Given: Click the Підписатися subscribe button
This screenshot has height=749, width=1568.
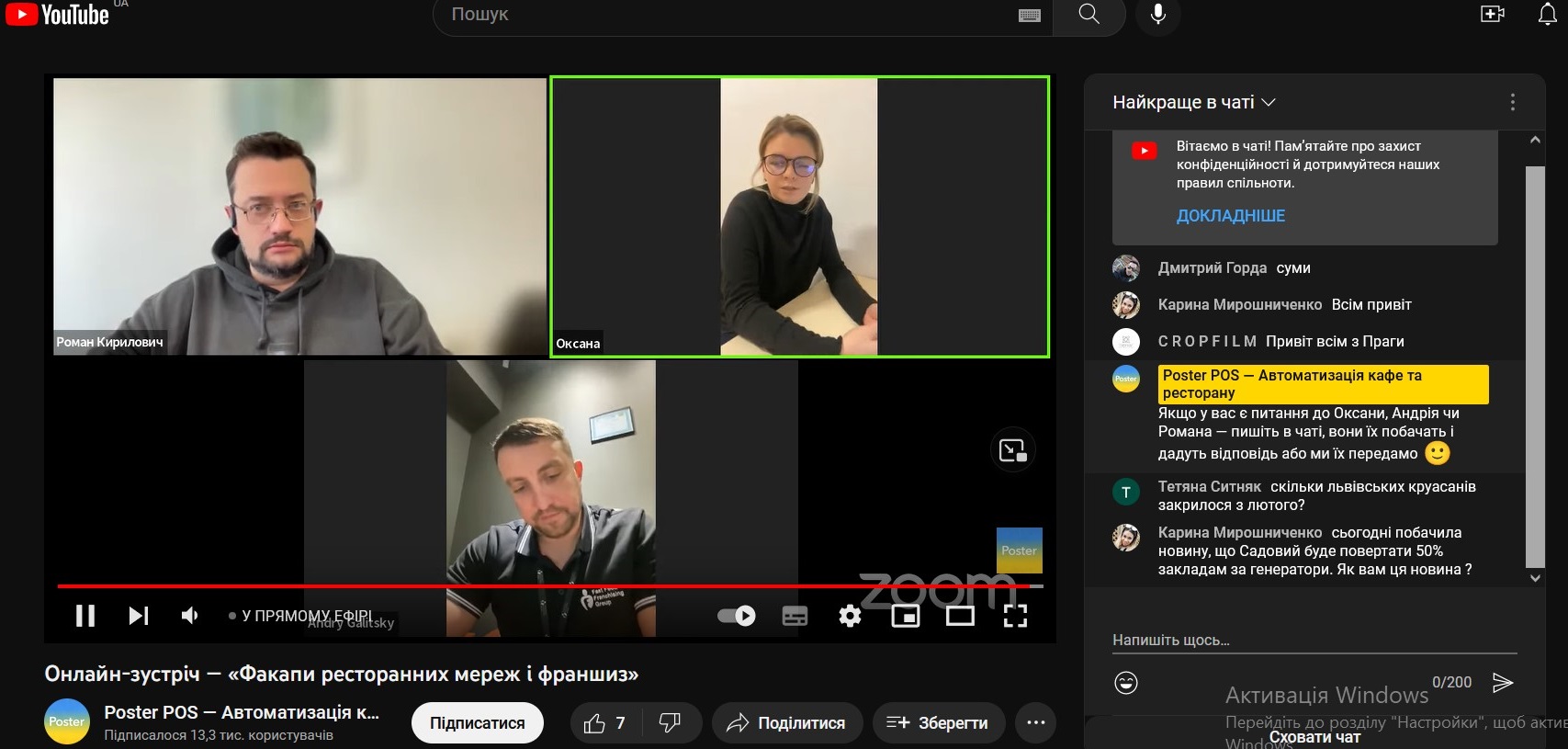Looking at the screenshot, I should click(477, 723).
